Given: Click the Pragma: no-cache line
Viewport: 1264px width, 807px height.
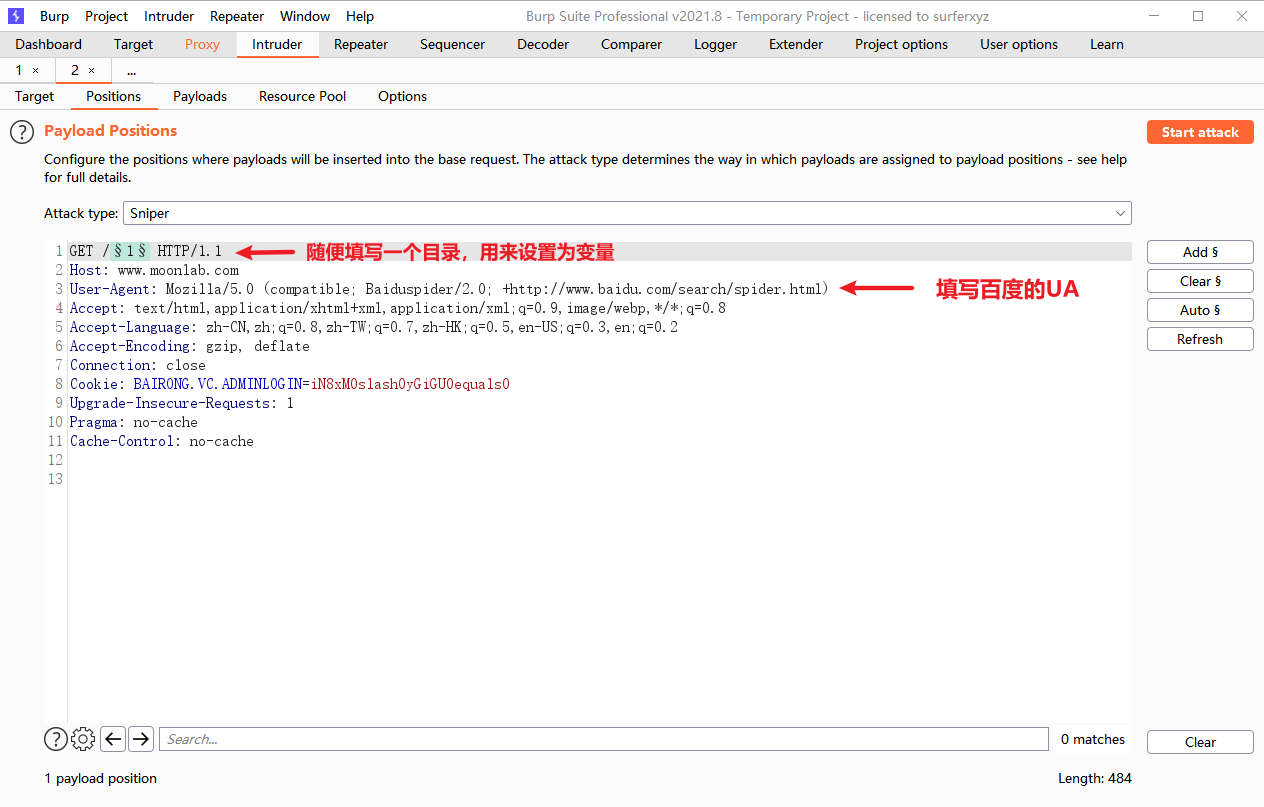Looking at the screenshot, I should [x=134, y=422].
